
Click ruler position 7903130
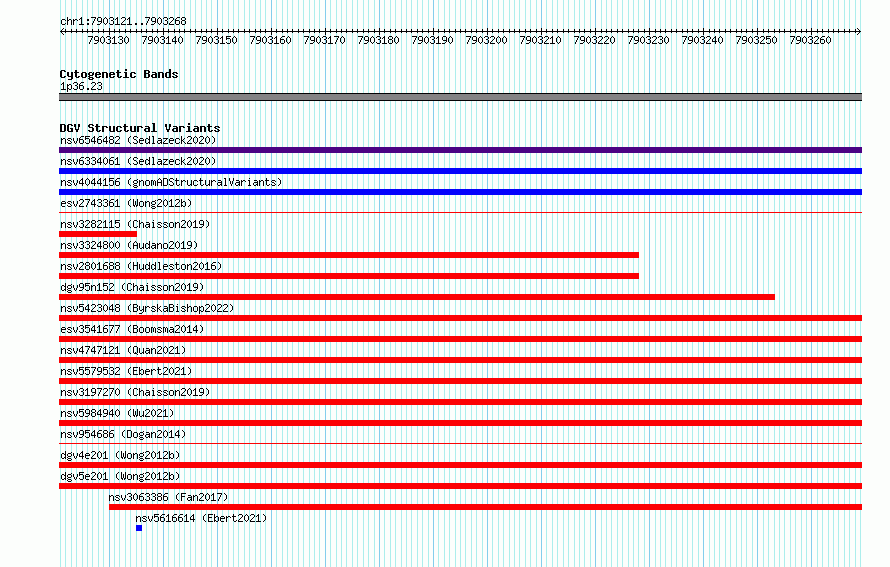108,40
